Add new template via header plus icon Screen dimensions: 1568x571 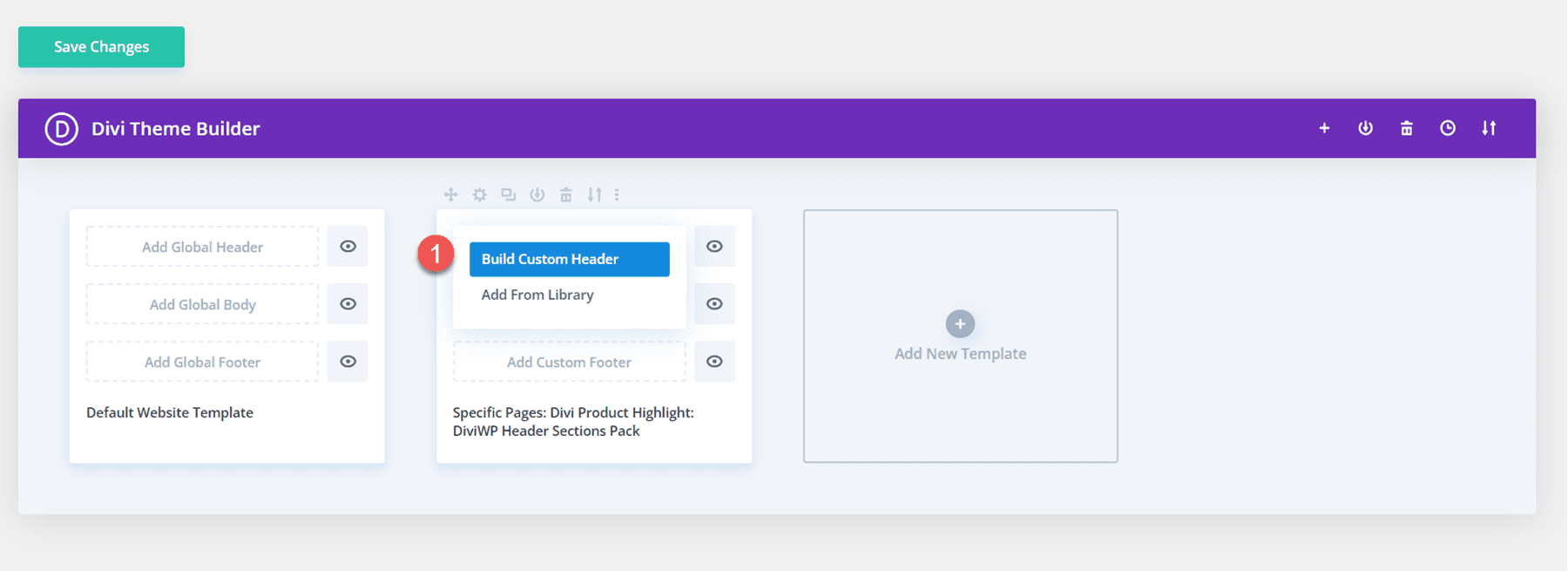tap(1324, 128)
